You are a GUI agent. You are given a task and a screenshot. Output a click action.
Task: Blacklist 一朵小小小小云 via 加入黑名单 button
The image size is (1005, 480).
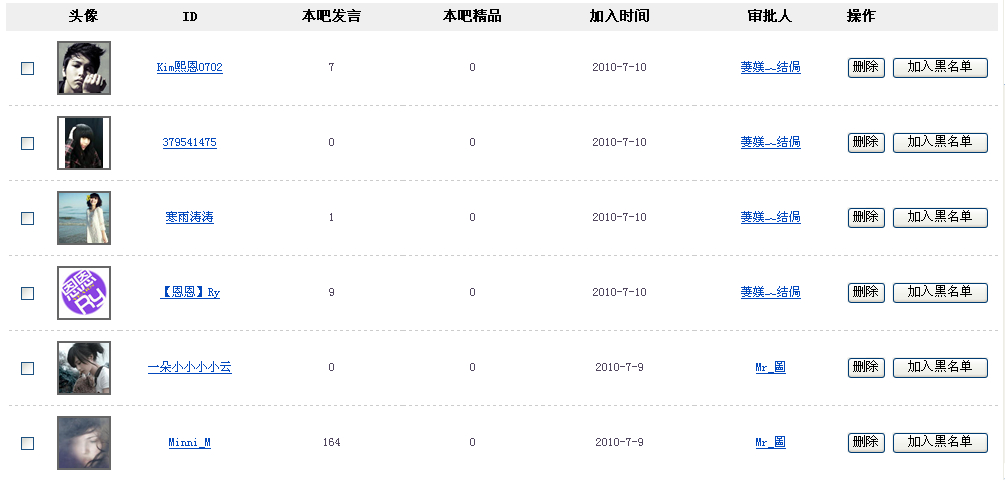click(939, 367)
